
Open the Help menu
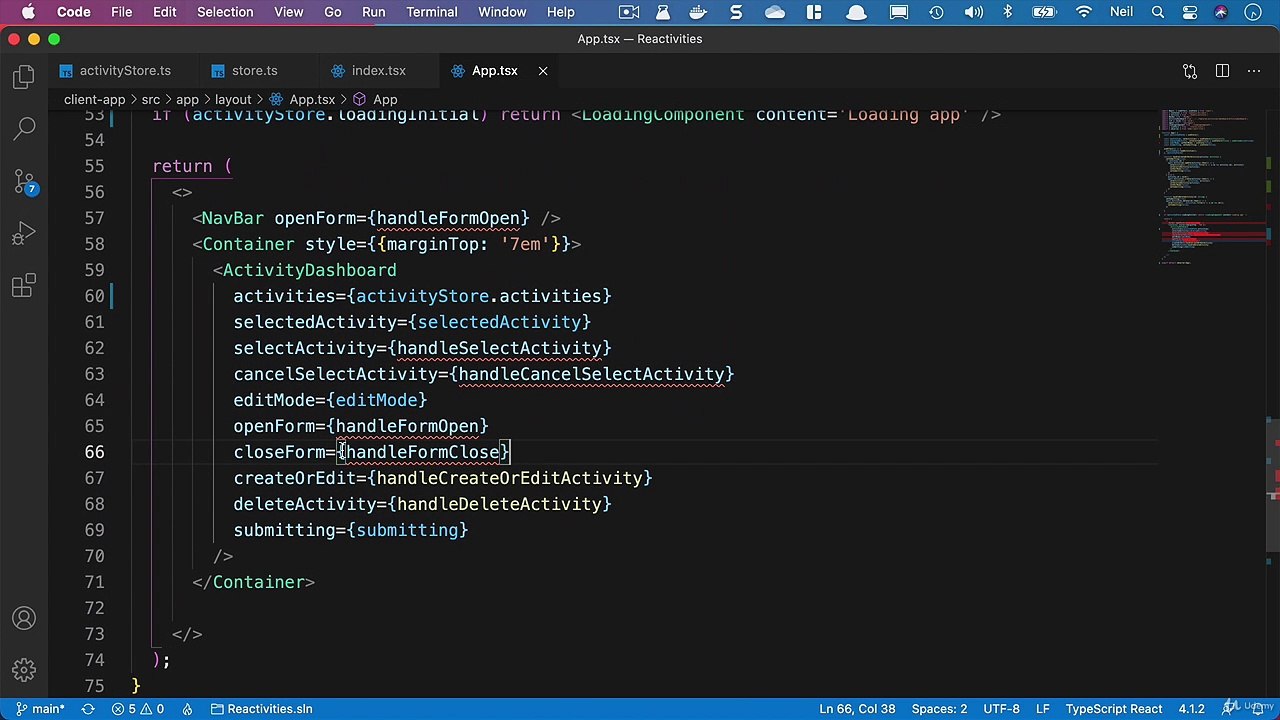tap(561, 12)
